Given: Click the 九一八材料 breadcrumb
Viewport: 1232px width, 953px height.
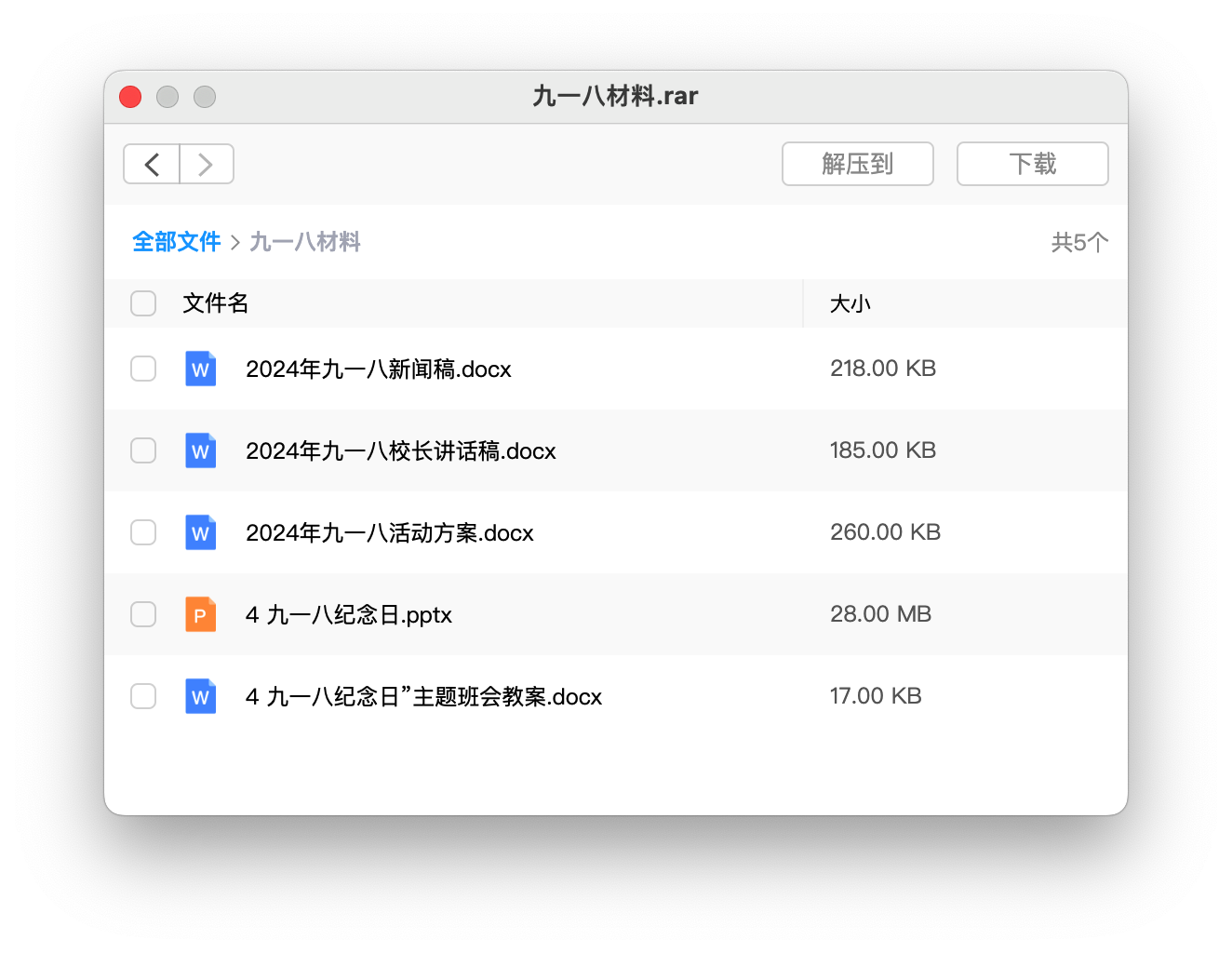Looking at the screenshot, I should [x=305, y=242].
